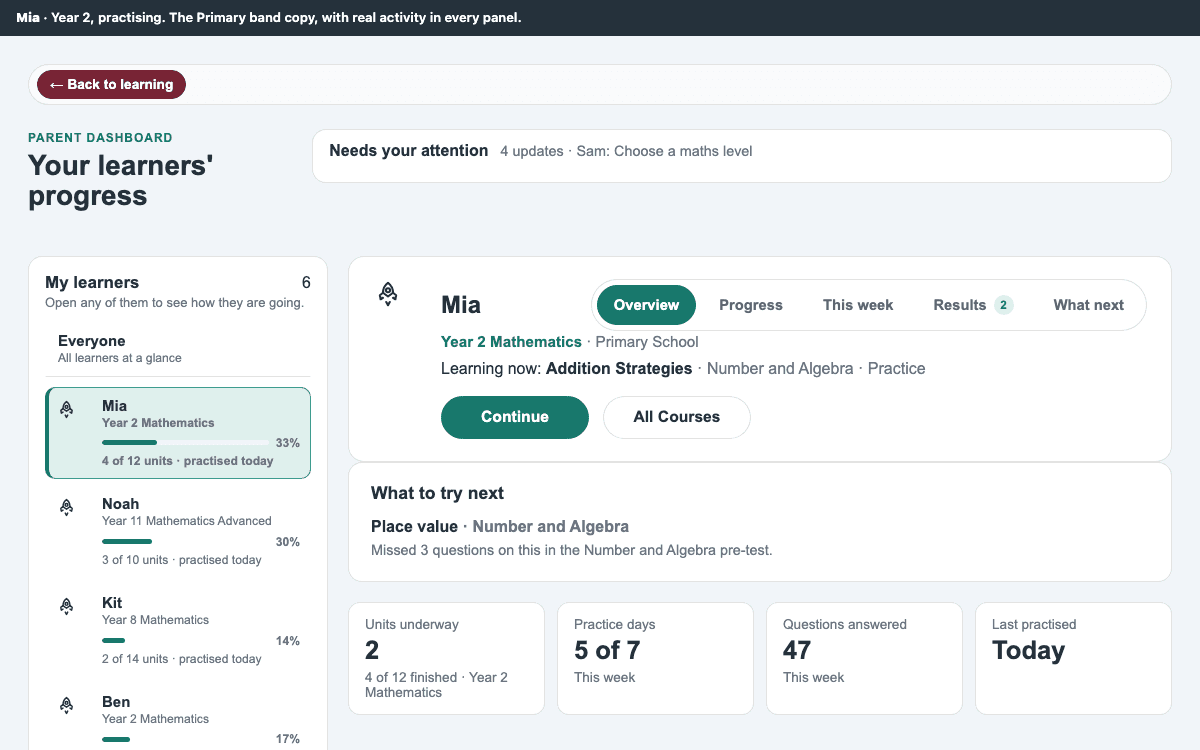This screenshot has height=750, width=1200.
Task: Click the learner count 6
Action: [306, 283]
